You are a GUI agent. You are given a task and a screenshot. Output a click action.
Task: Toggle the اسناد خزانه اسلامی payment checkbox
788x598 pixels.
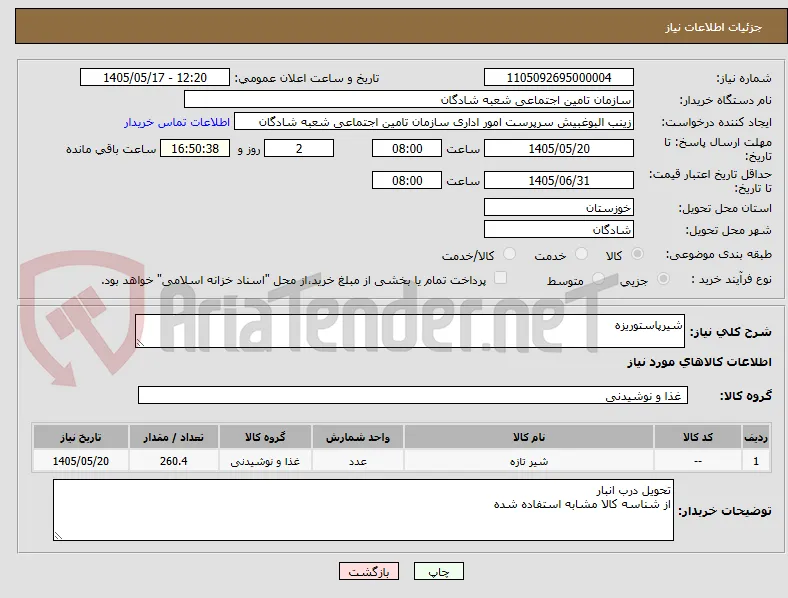click(501, 278)
